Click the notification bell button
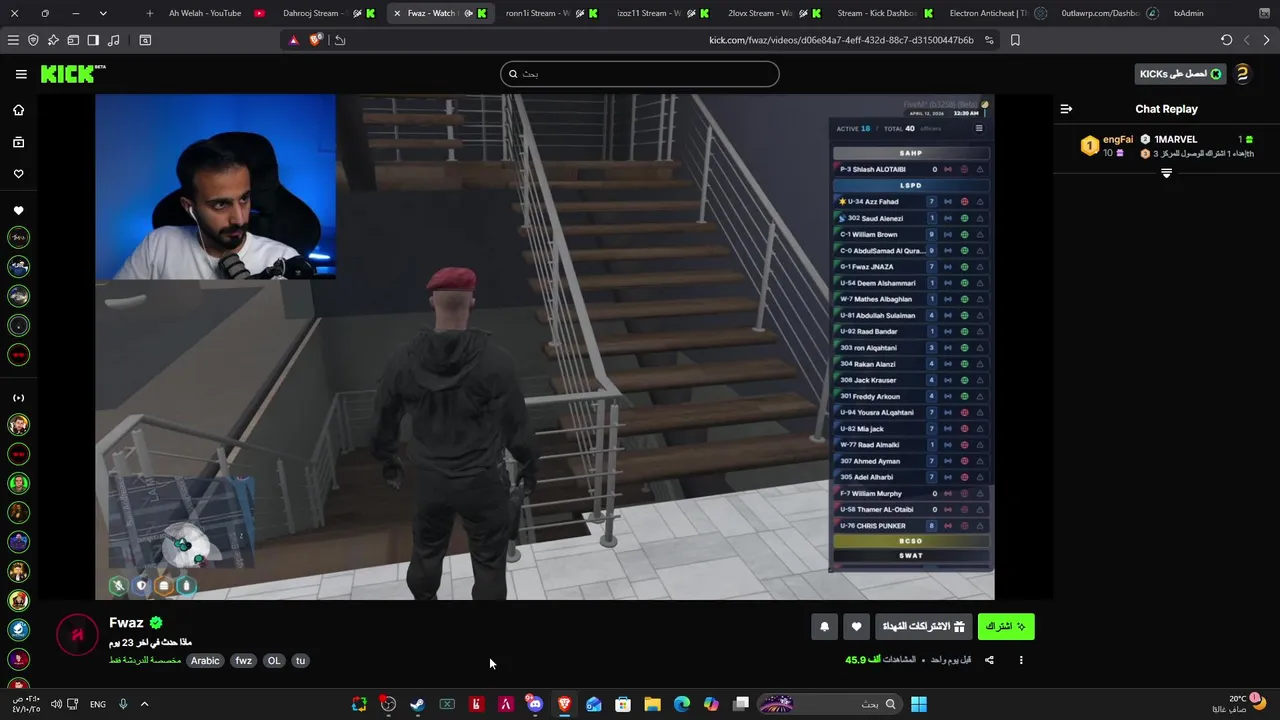This screenshot has width=1280, height=720. [824, 627]
